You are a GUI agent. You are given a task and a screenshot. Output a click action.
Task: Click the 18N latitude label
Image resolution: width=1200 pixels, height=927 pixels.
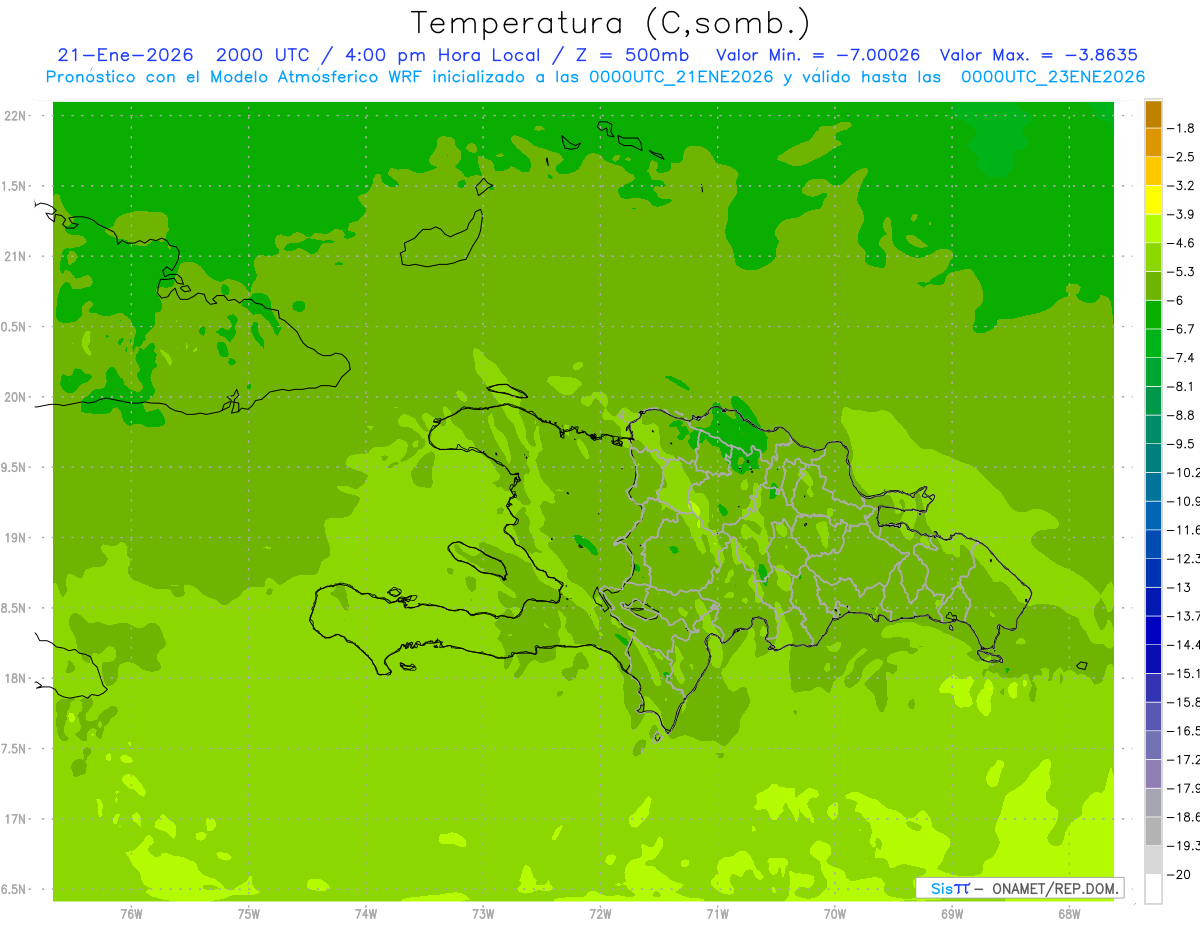point(16,678)
